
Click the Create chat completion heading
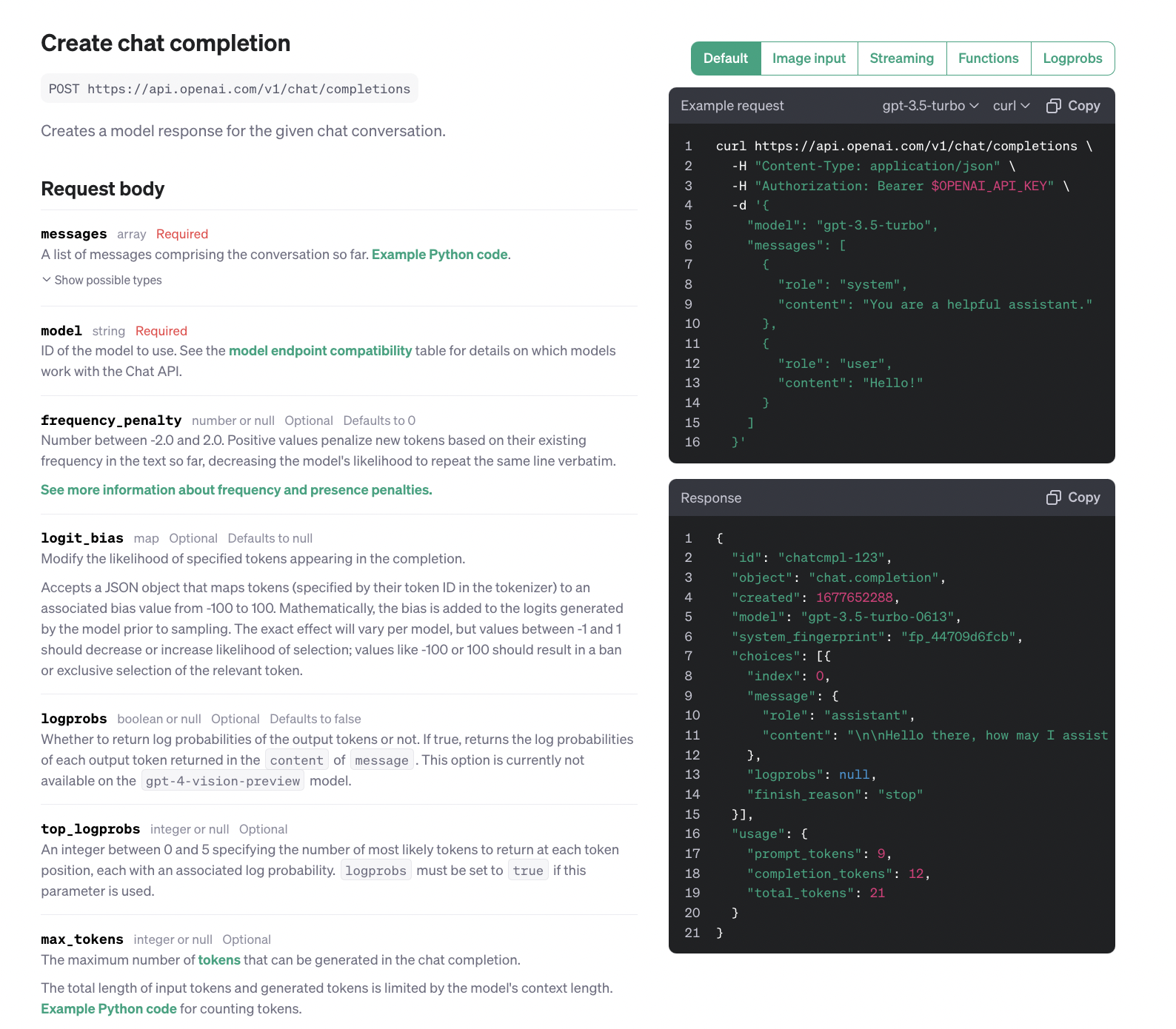[166, 43]
